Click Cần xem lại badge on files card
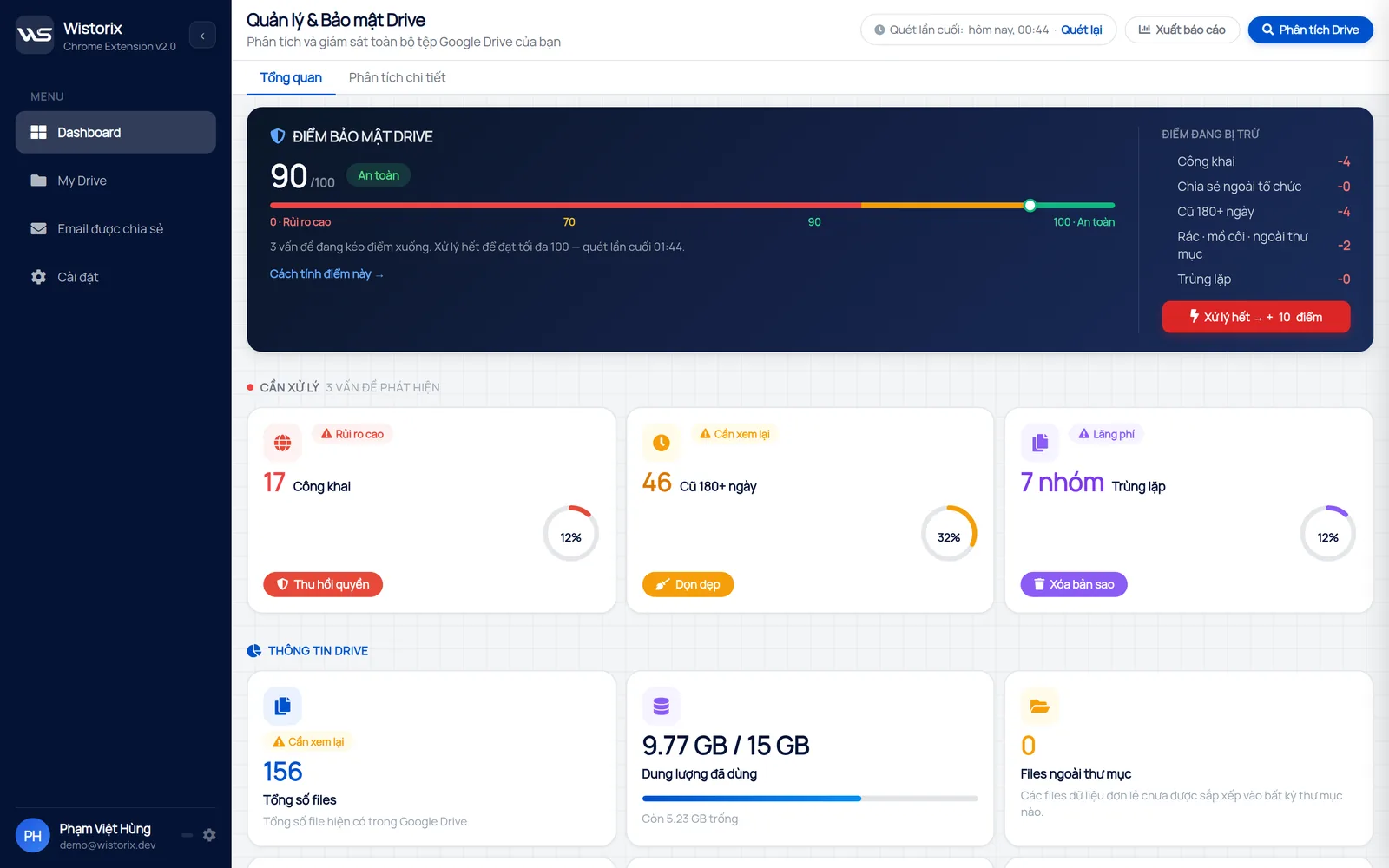 point(308,742)
